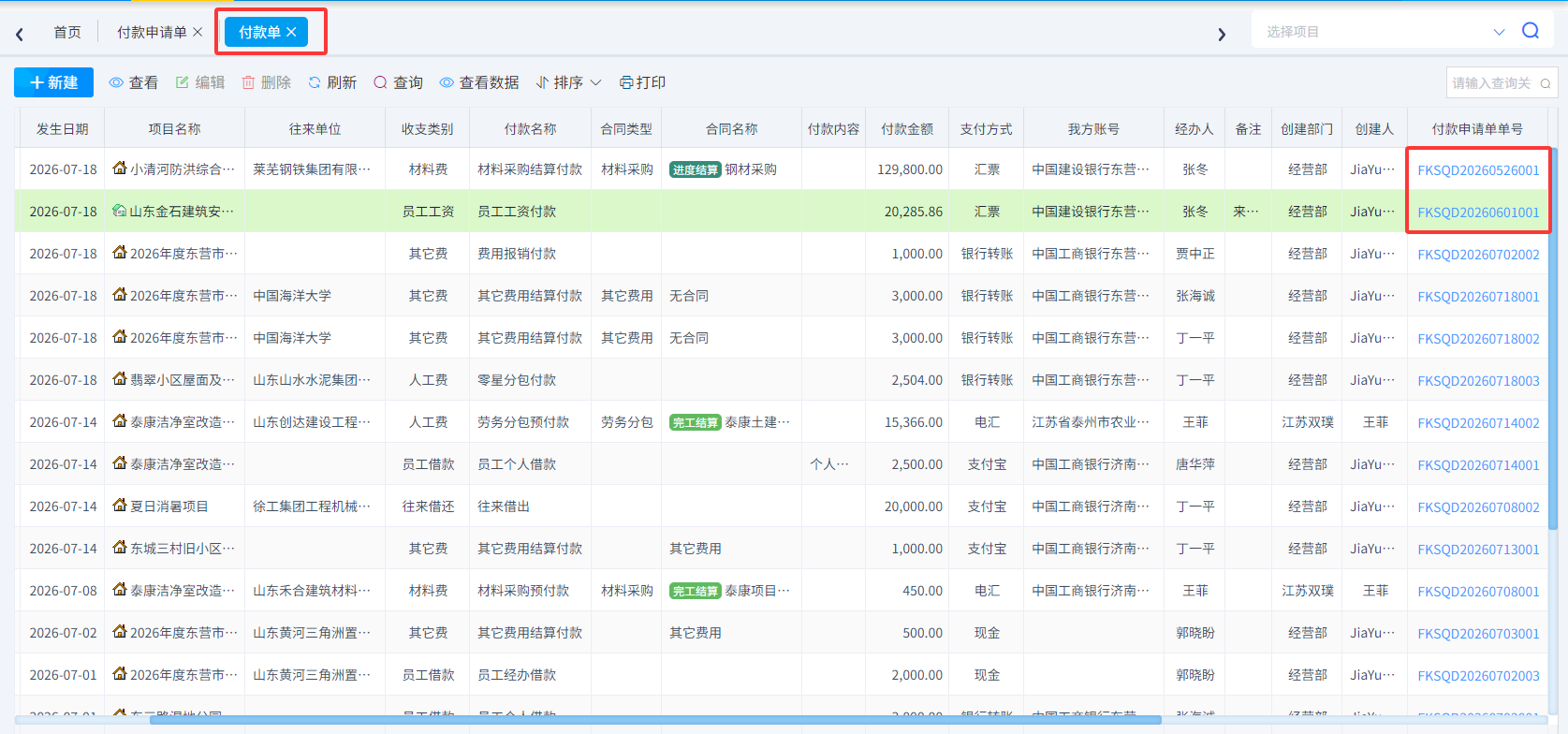Click the search icon in keyword field
Image resolution: width=1568 pixels, height=734 pixels.
pos(1546,83)
